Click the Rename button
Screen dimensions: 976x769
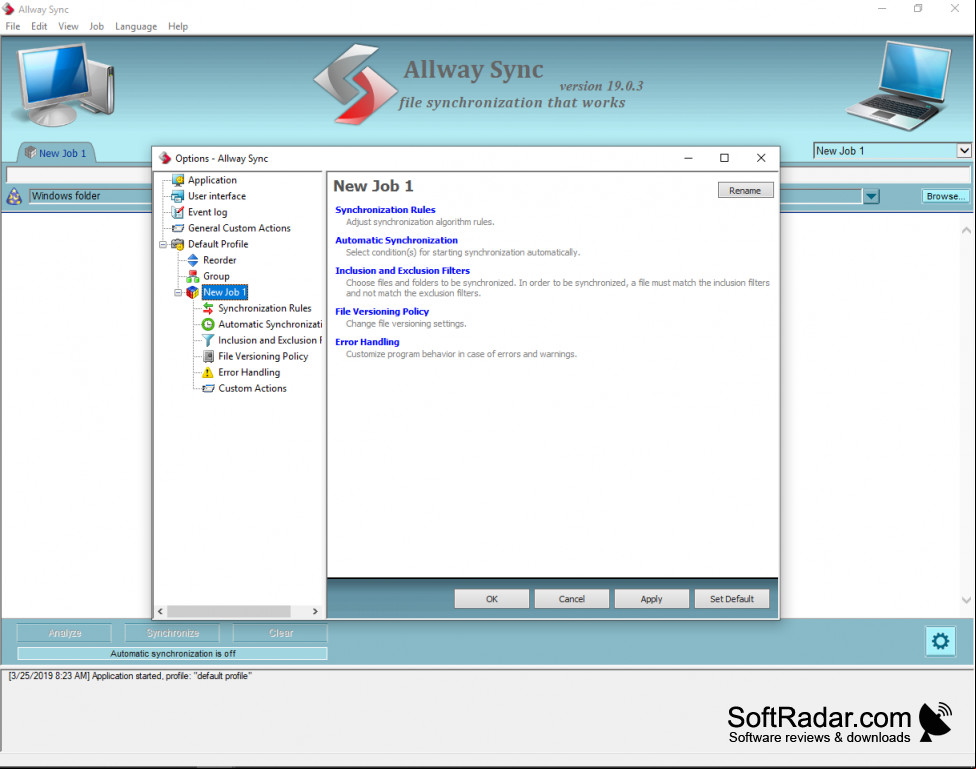coord(745,191)
